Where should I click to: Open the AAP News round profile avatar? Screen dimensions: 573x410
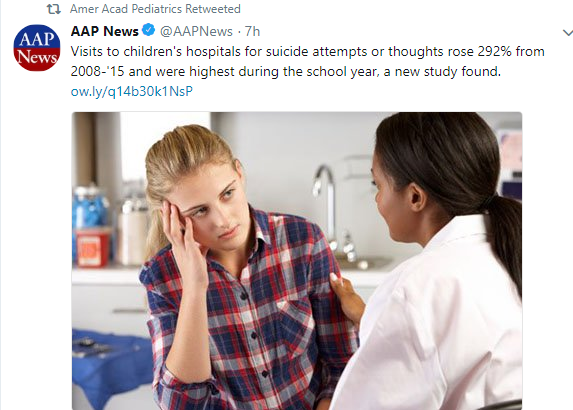pos(37,48)
